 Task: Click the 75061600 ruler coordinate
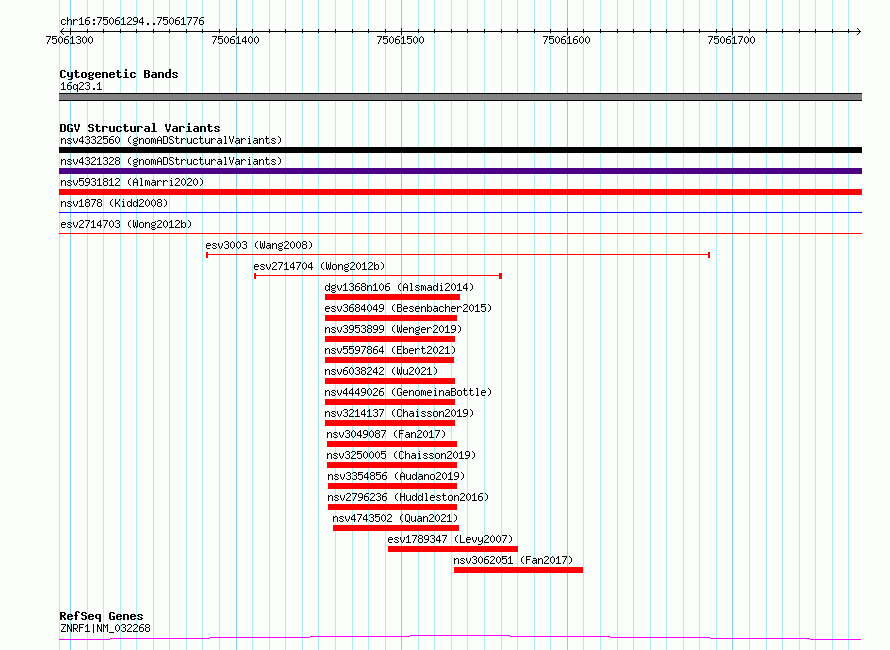click(x=566, y=40)
